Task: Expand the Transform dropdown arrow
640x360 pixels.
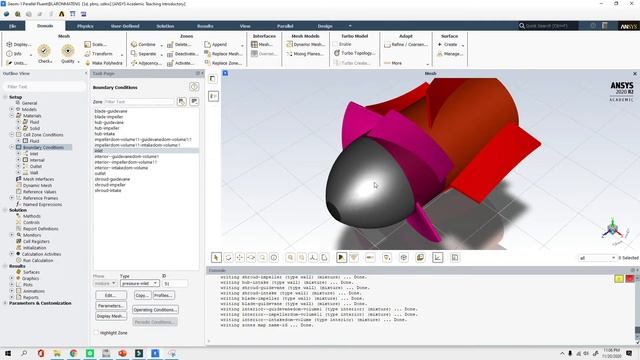Action: tap(122, 54)
